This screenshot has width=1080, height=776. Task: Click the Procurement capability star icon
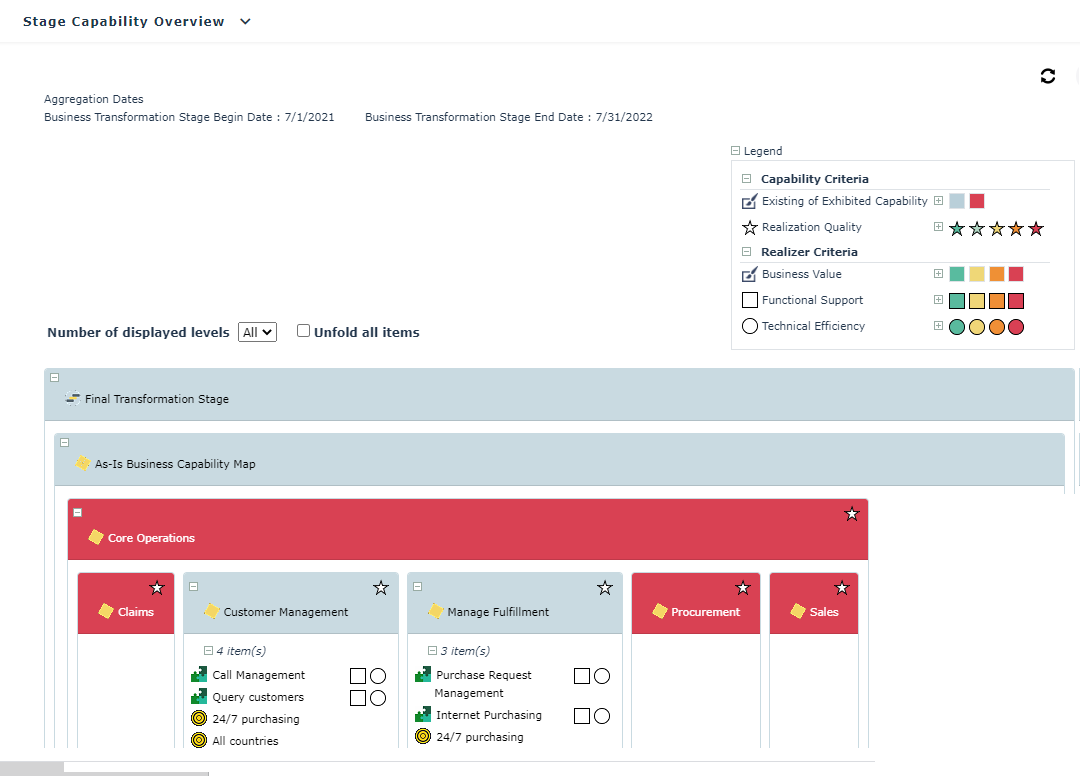(742, 588)
